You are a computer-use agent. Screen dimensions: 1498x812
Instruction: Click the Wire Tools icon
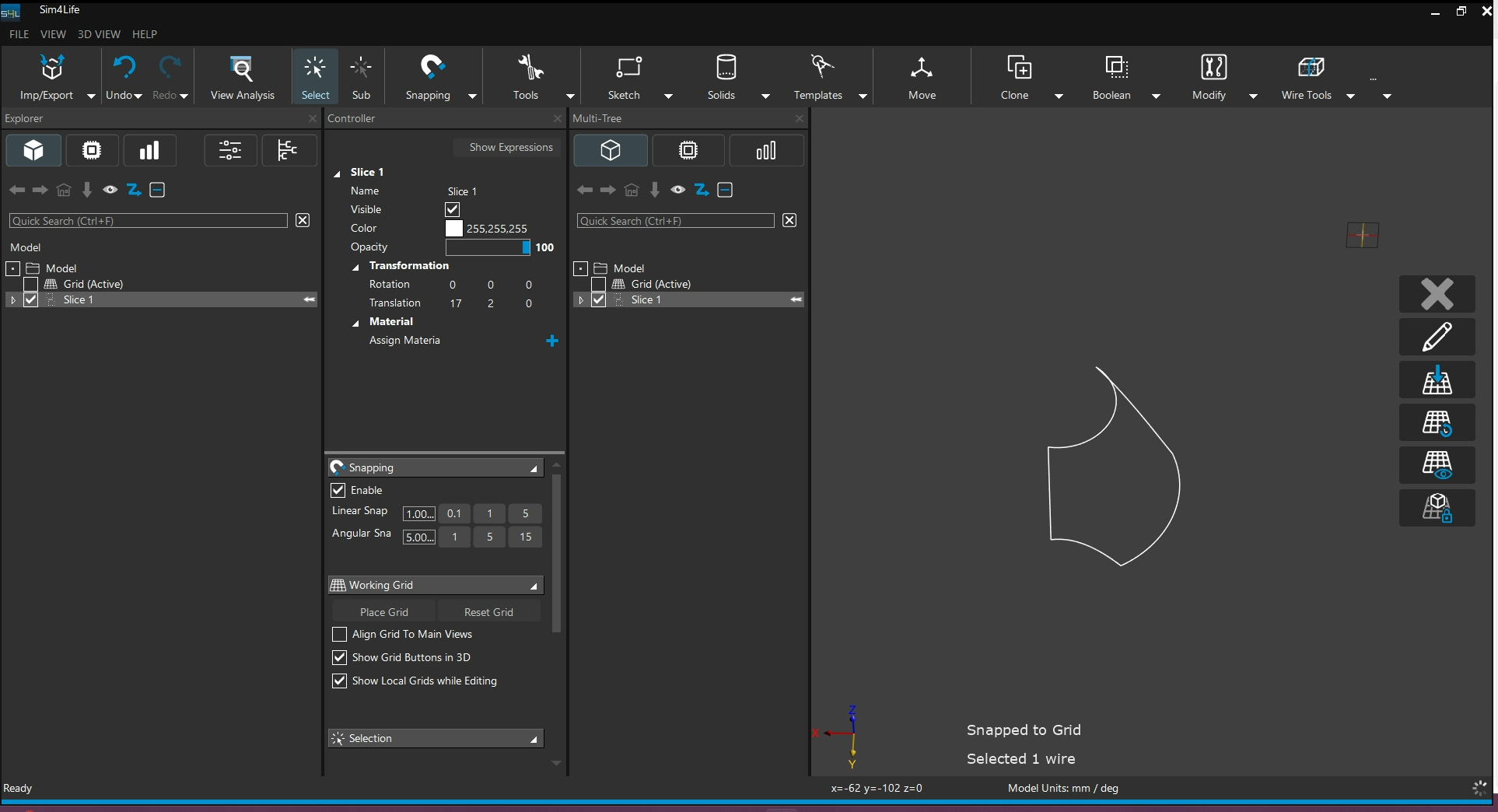1311,68
